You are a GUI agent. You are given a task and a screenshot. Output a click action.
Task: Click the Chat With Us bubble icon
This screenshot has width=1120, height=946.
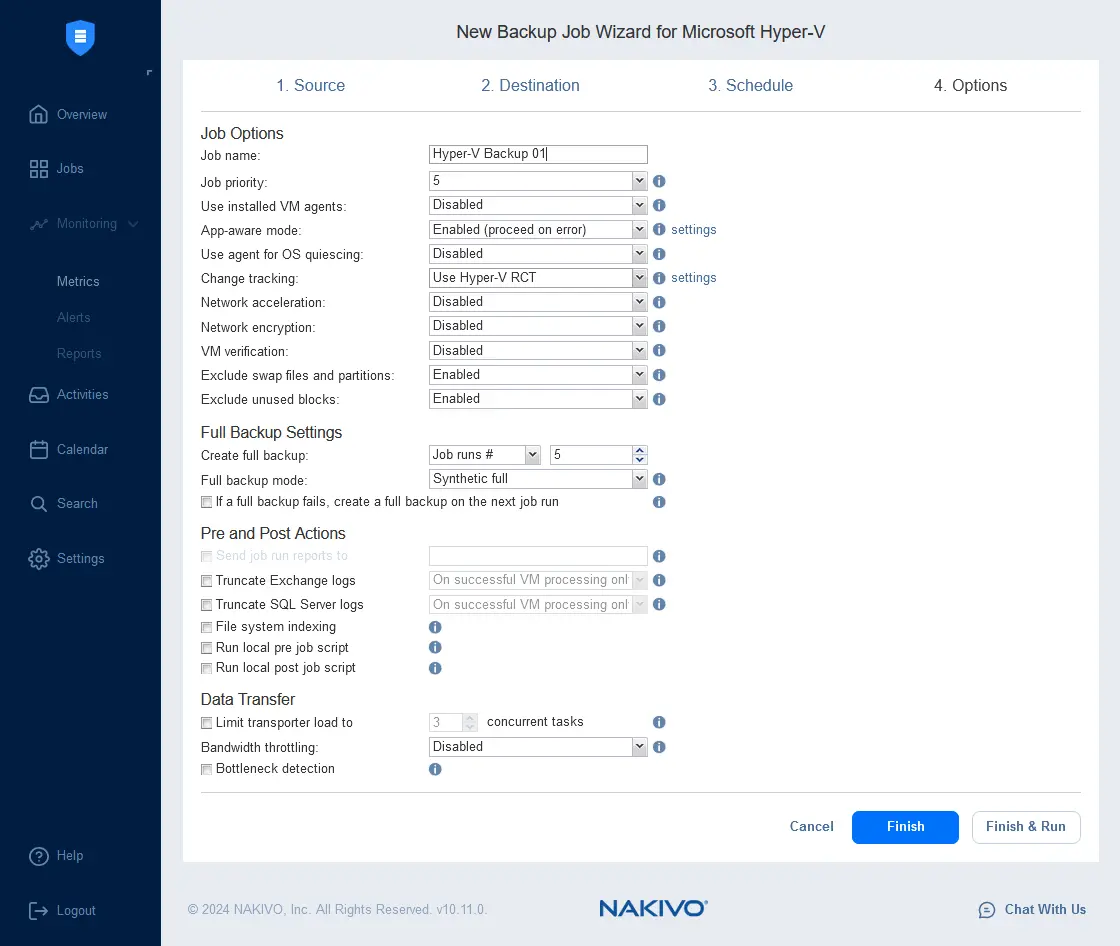point(986,910)
